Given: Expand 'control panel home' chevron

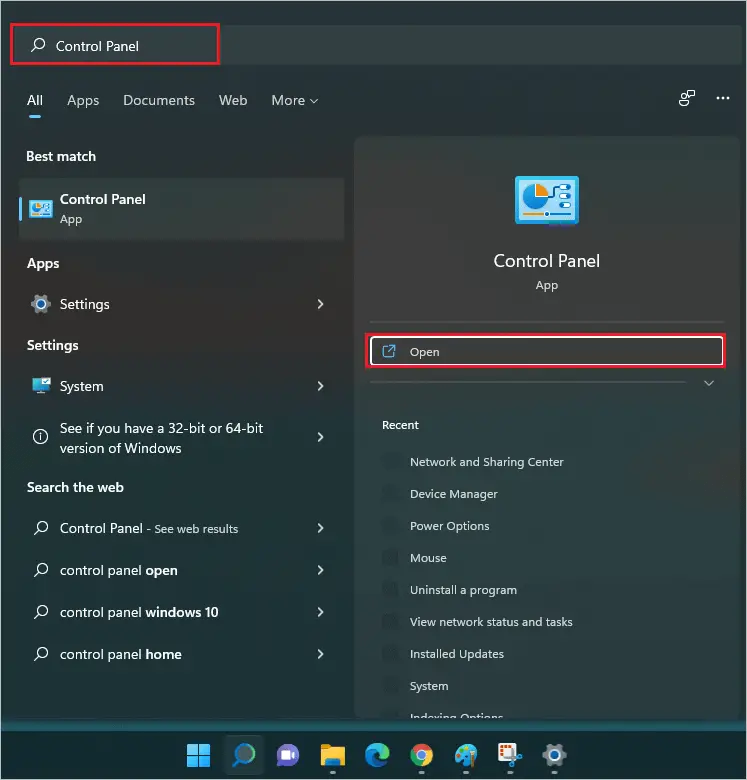Looking at the screenshot, I should [x=320, y=654].
